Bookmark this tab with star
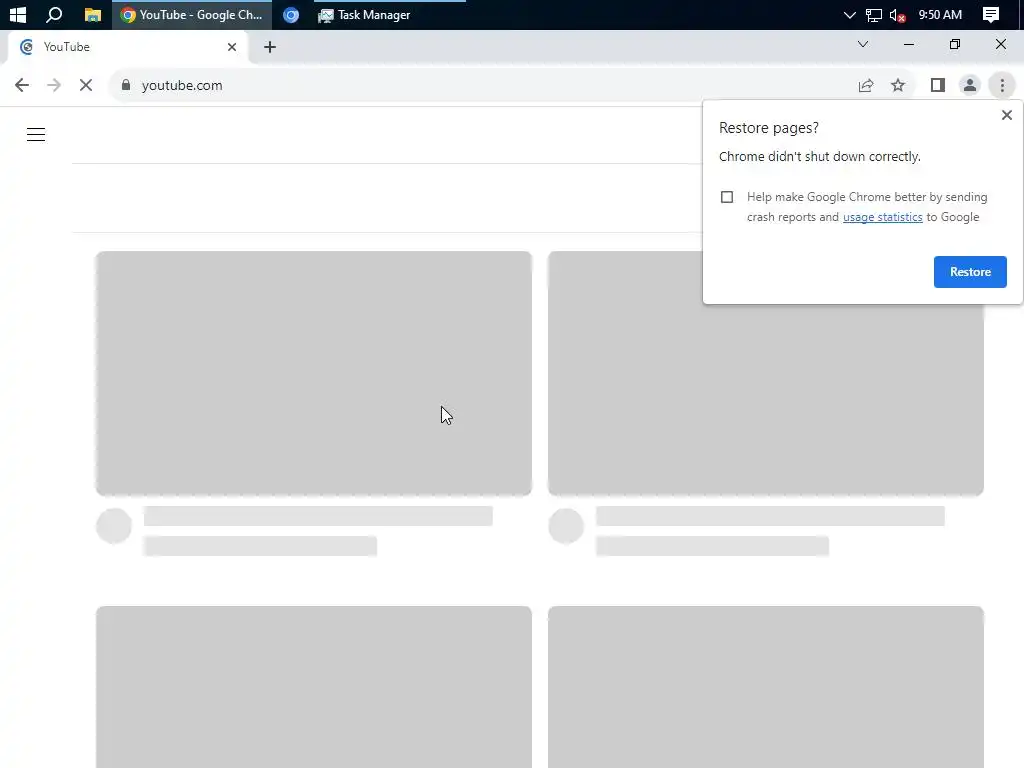 898,85
